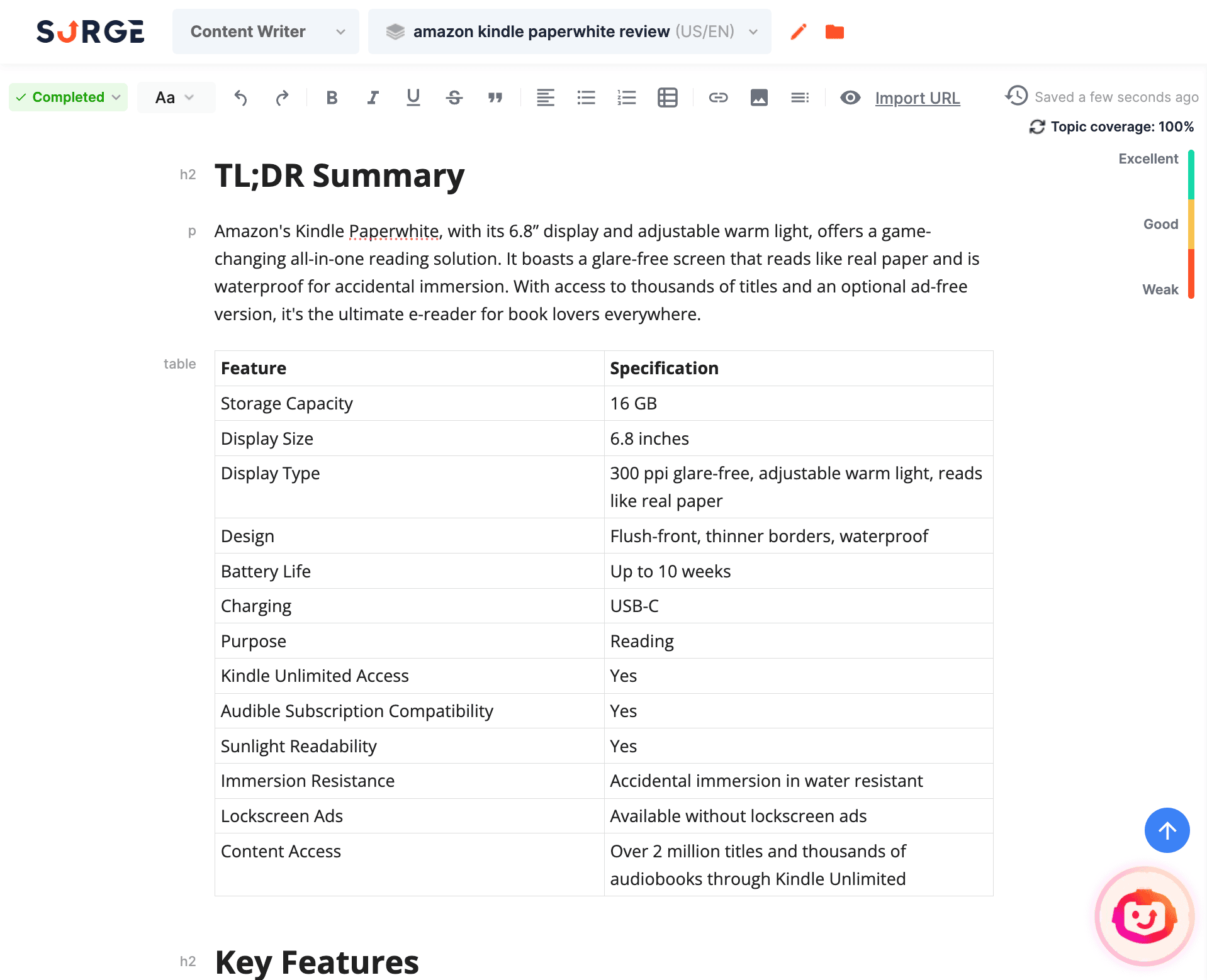Open the Aa text style dropdown
Viewport: 1207px width, 980px height.
tap(176, 97)
